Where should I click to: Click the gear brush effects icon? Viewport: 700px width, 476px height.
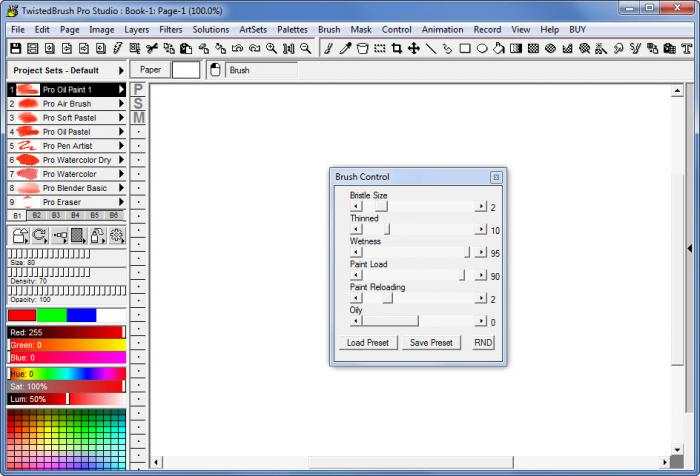tap(117, 235)
